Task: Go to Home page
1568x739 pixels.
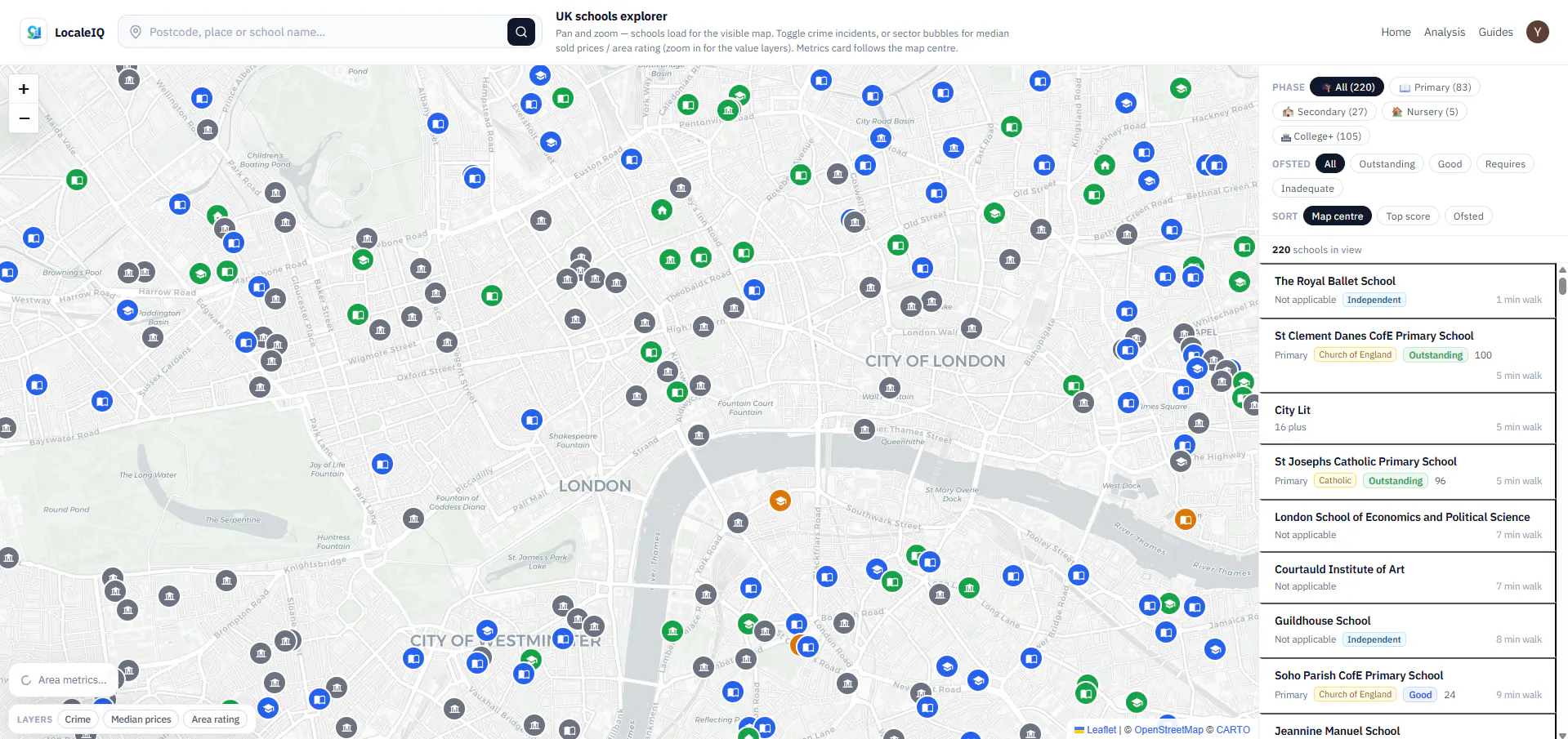Action: (x=1396, y=32)
